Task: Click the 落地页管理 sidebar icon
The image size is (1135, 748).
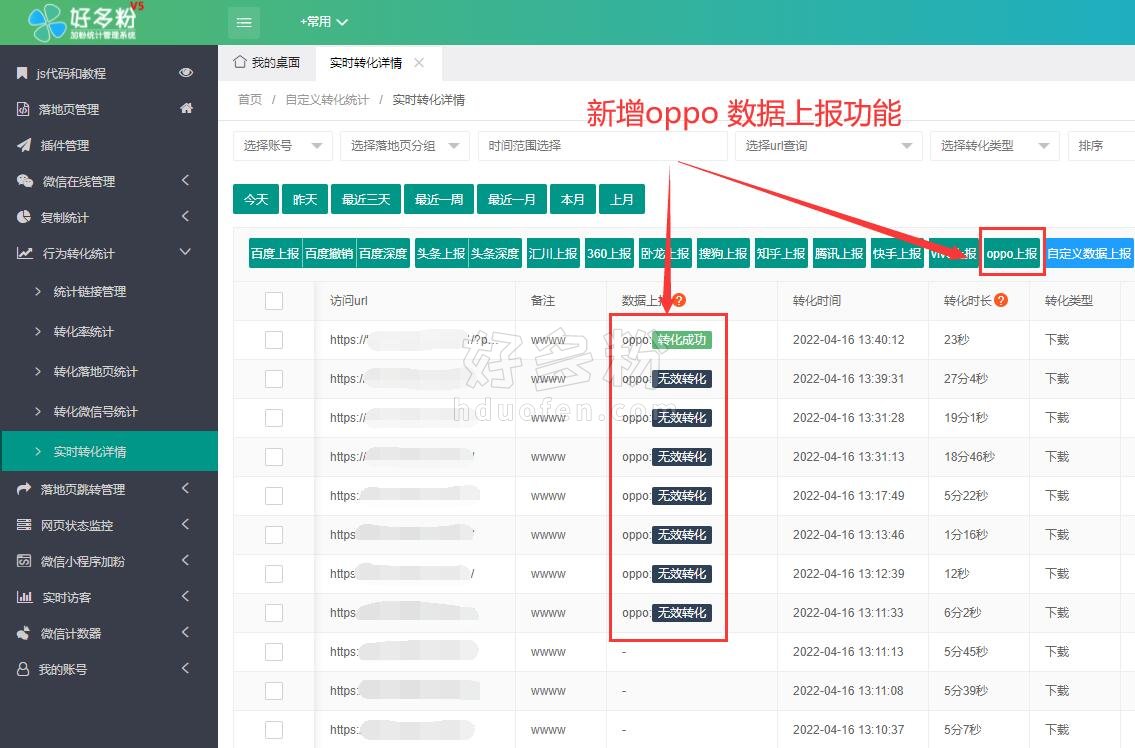Action: 23,109
